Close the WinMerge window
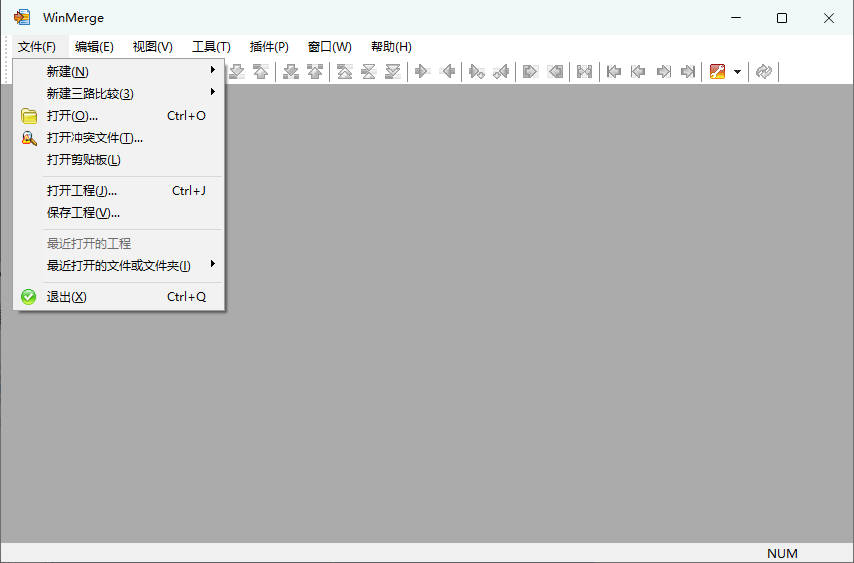 click(828, 18)
